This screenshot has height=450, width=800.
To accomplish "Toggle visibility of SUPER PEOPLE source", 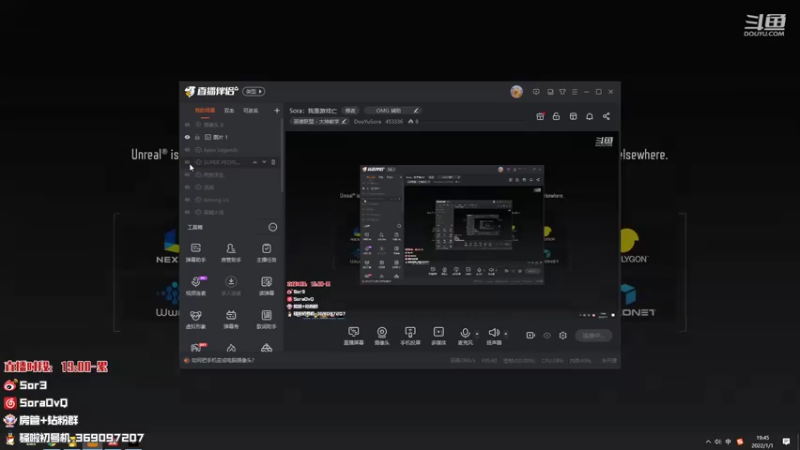I will click(x=187, y=162).
